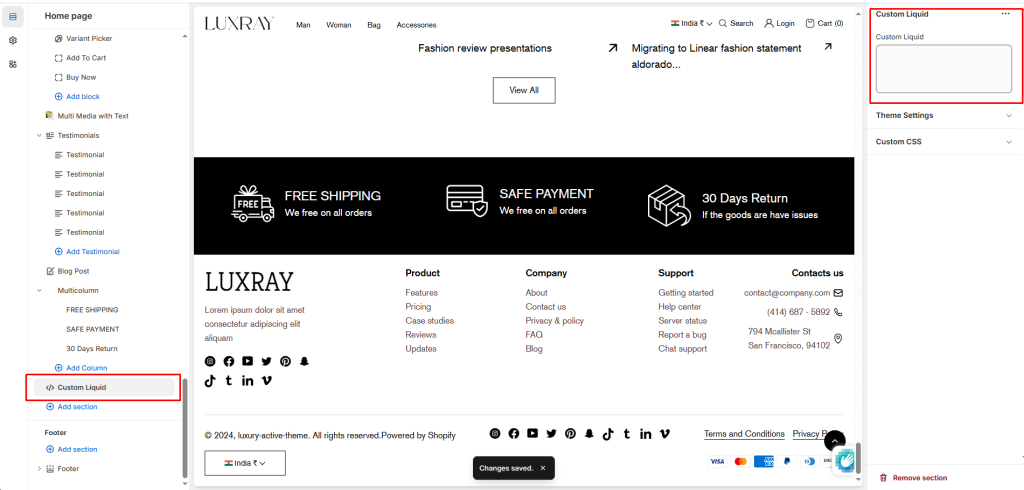The height and width of the screenshot is (490, 1024).
Task: Click the LUXRAY logo in store header
Action: click(x=239, y=24)
